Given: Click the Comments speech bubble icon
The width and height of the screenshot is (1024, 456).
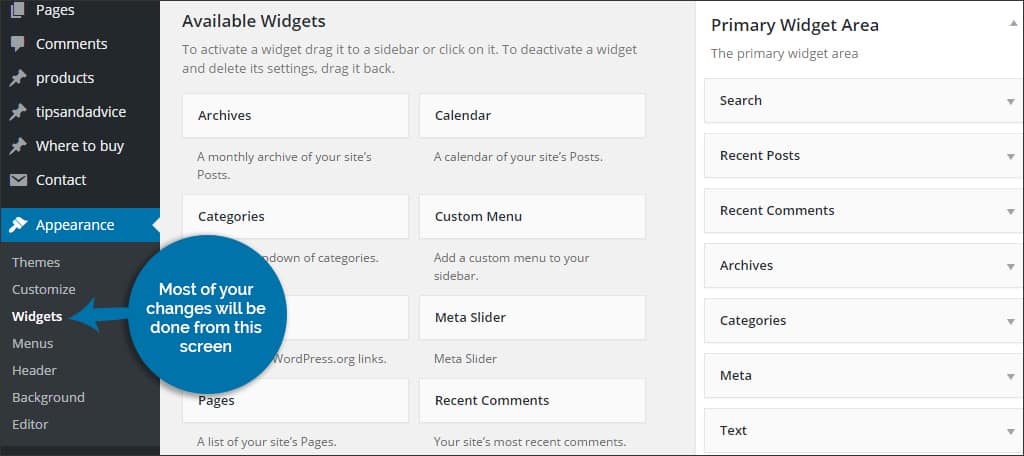Looking at the screenshot, I should 18,44.
